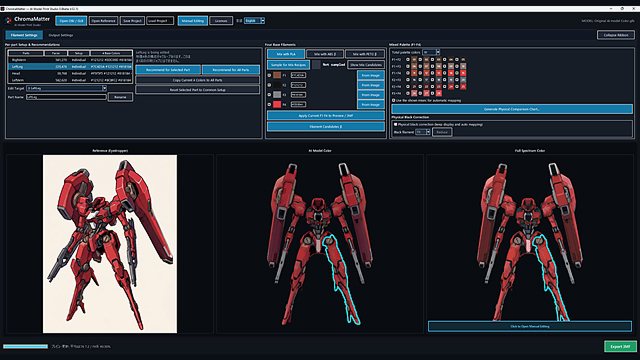Click the Filament Candidates button
640x360 pixels.
(x=326, y=127)
